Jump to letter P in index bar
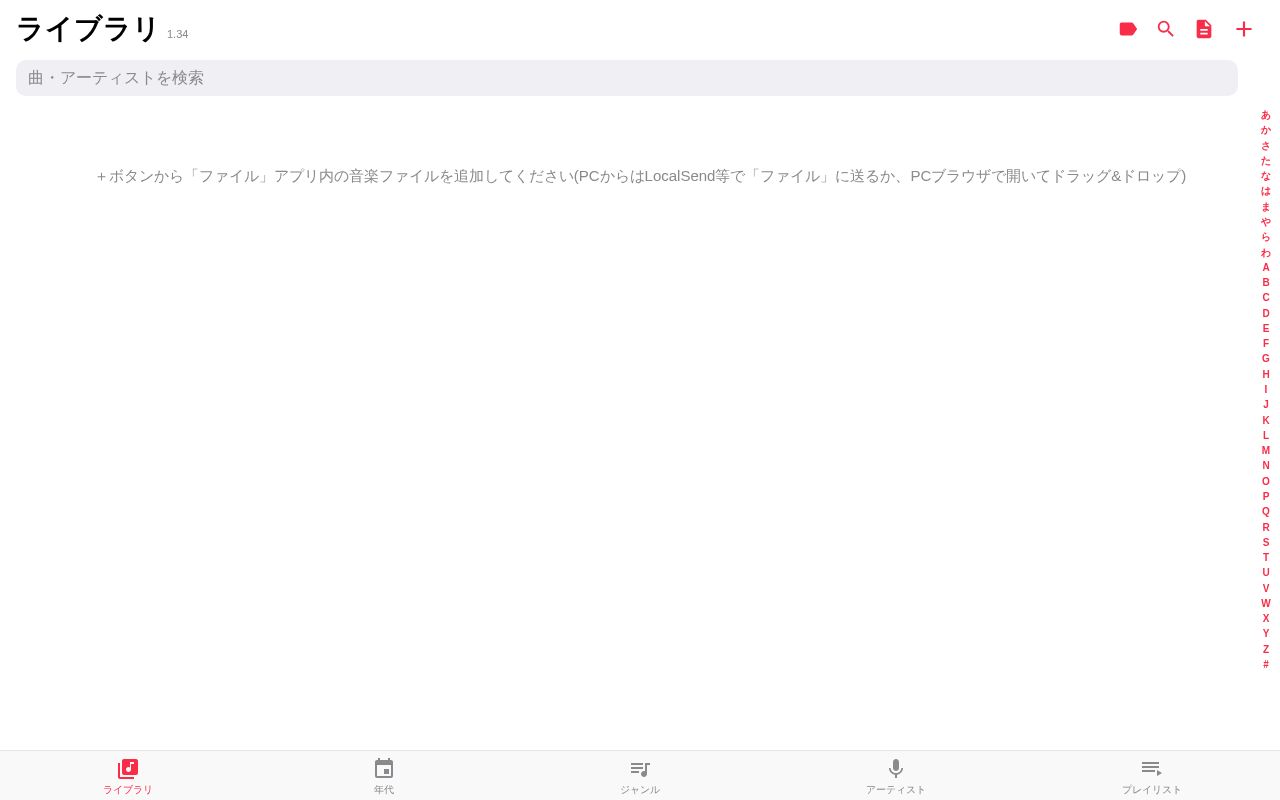The image size is (1280, 800). pos(1266,497)
